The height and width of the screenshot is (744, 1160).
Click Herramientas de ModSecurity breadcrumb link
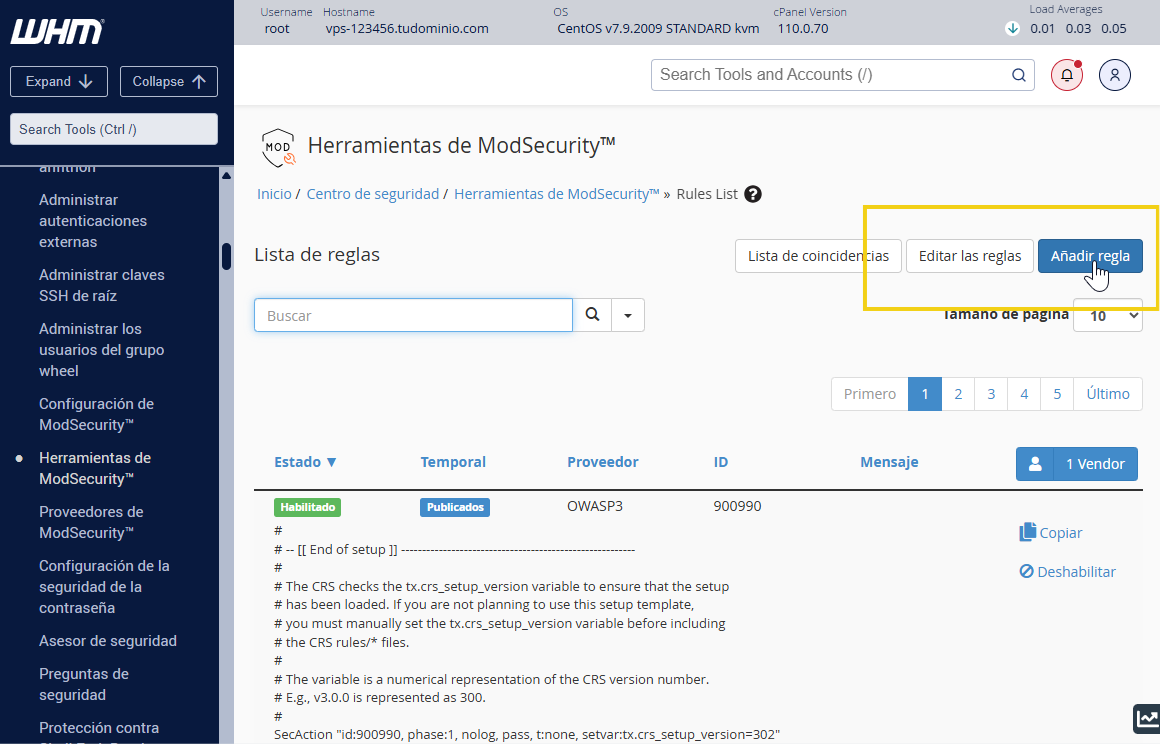click(556, 194)
